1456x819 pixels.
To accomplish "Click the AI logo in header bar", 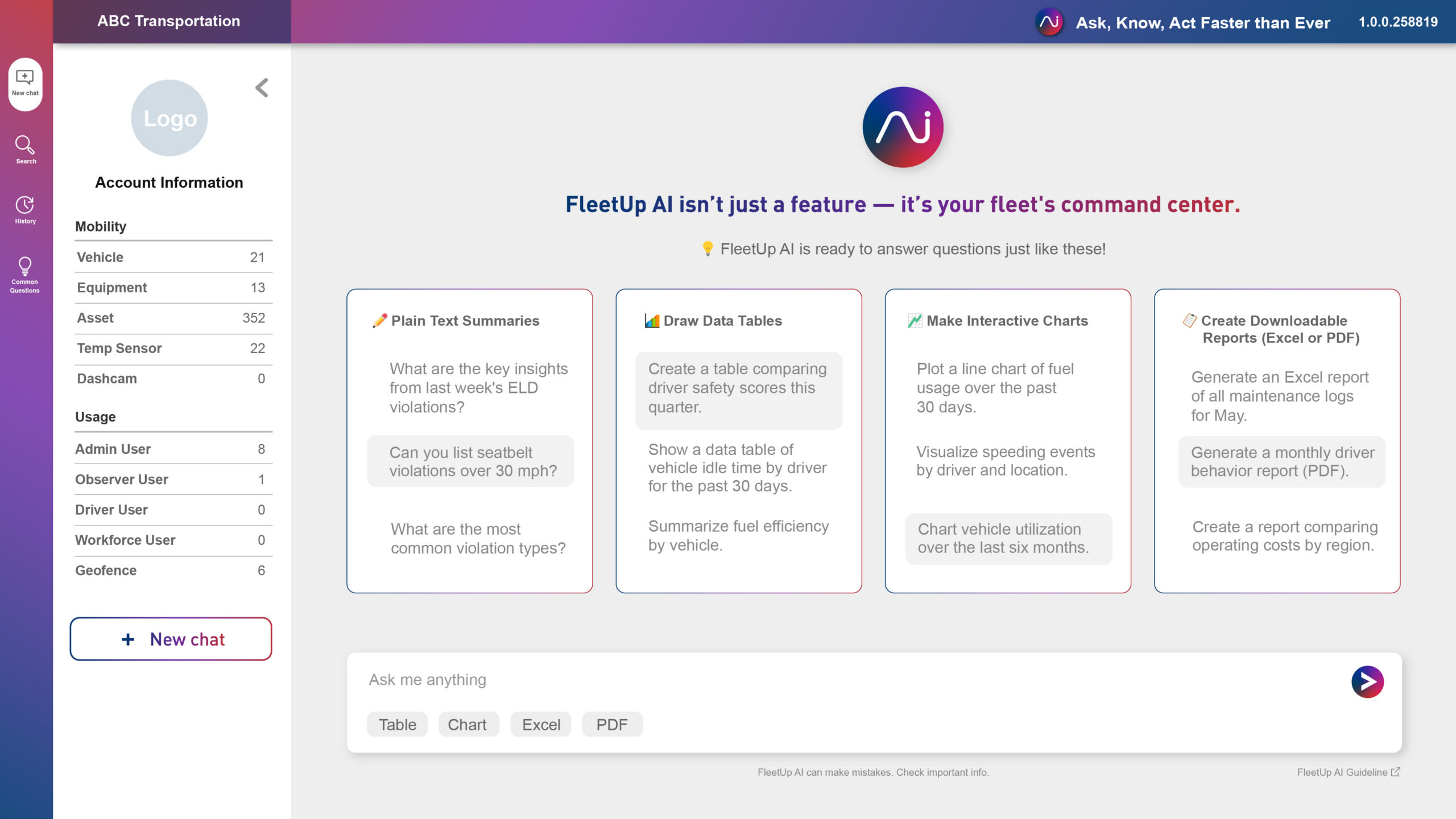I will click(1049, 22).
